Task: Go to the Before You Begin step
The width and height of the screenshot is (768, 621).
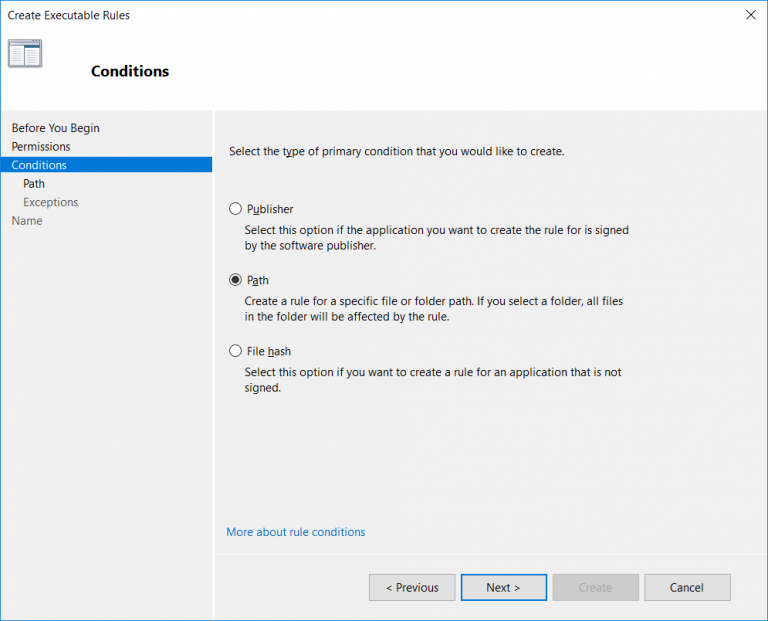Action: click(x=55, y=128)
